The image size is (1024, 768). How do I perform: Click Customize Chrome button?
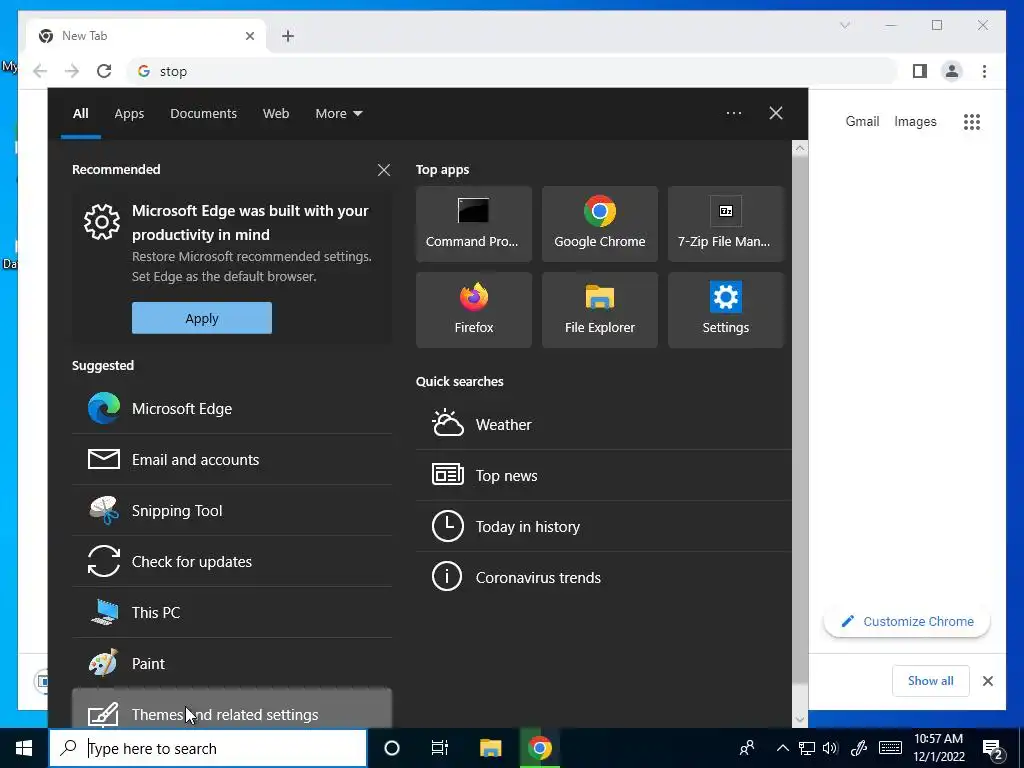[907, 622]
